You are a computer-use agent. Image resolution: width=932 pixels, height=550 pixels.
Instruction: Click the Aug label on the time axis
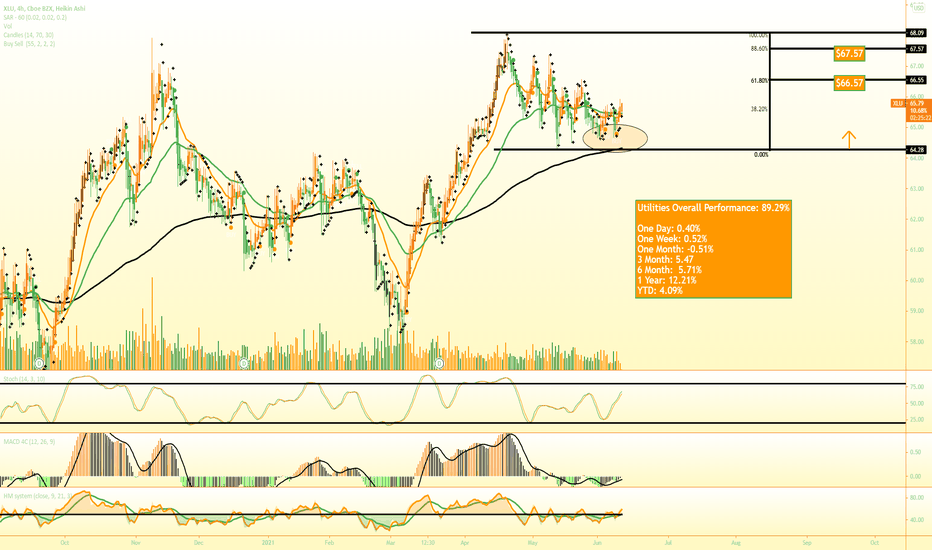click(736, 542)
